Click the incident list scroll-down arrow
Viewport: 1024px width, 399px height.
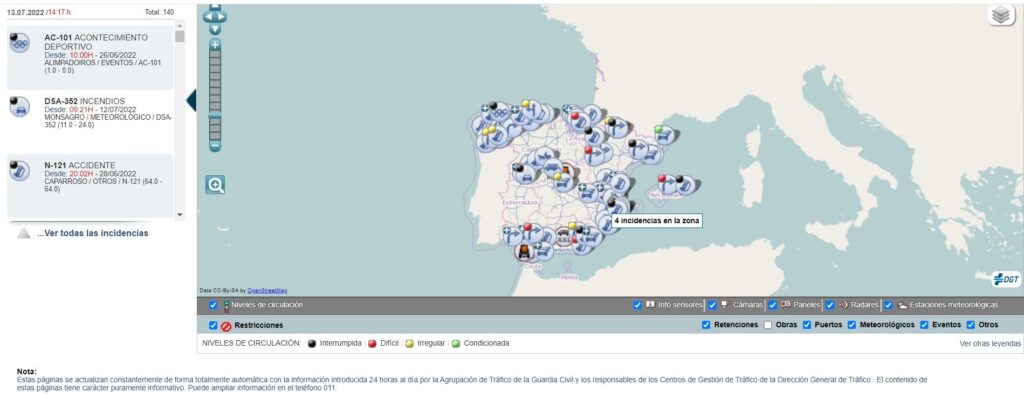180,214
